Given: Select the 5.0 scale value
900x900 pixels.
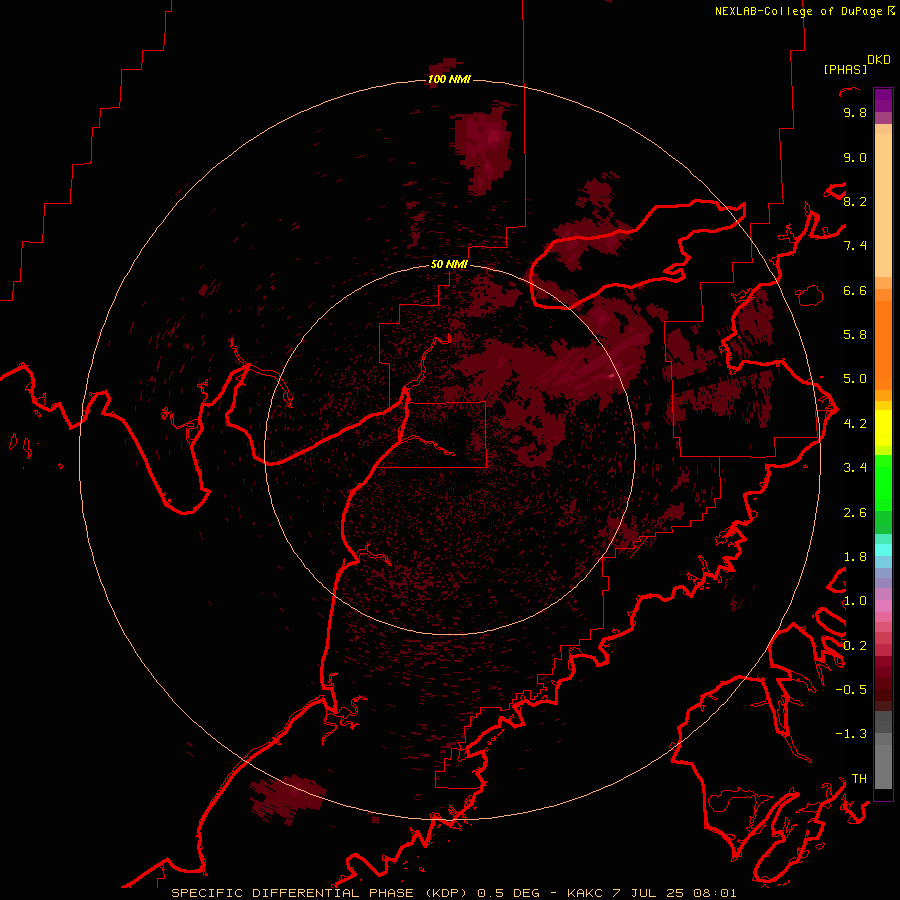Looking at the screenshot, I should pyautogui.click(x=855, y=379).
